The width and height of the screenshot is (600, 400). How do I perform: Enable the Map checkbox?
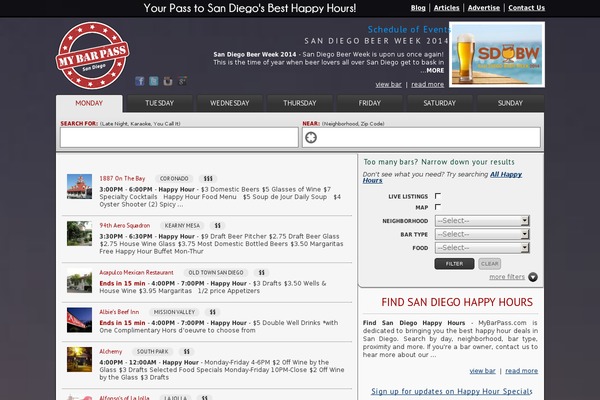click(438, 207)
